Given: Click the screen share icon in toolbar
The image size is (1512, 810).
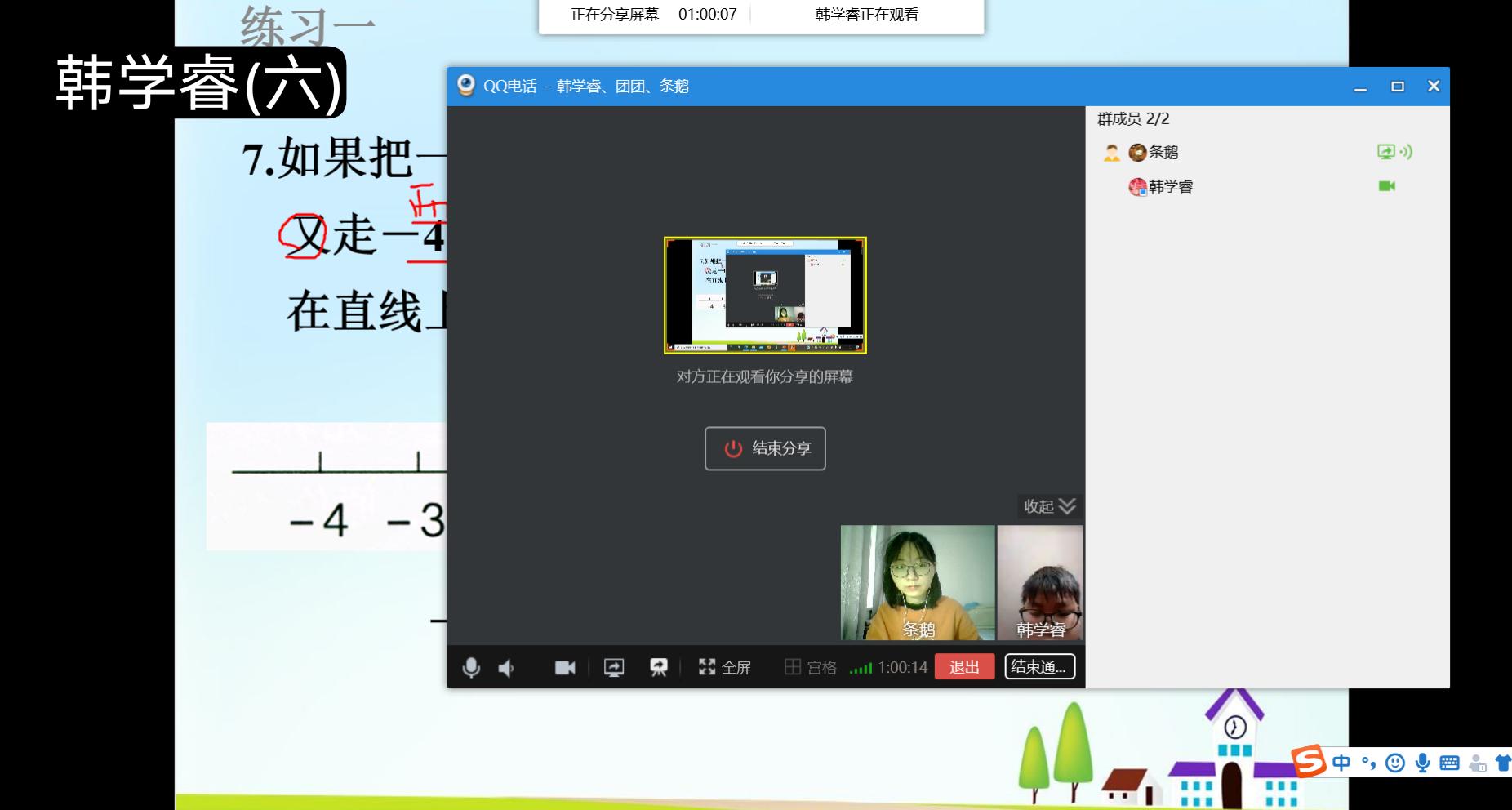Looking at the screenshot, I should tap(614, 668).
